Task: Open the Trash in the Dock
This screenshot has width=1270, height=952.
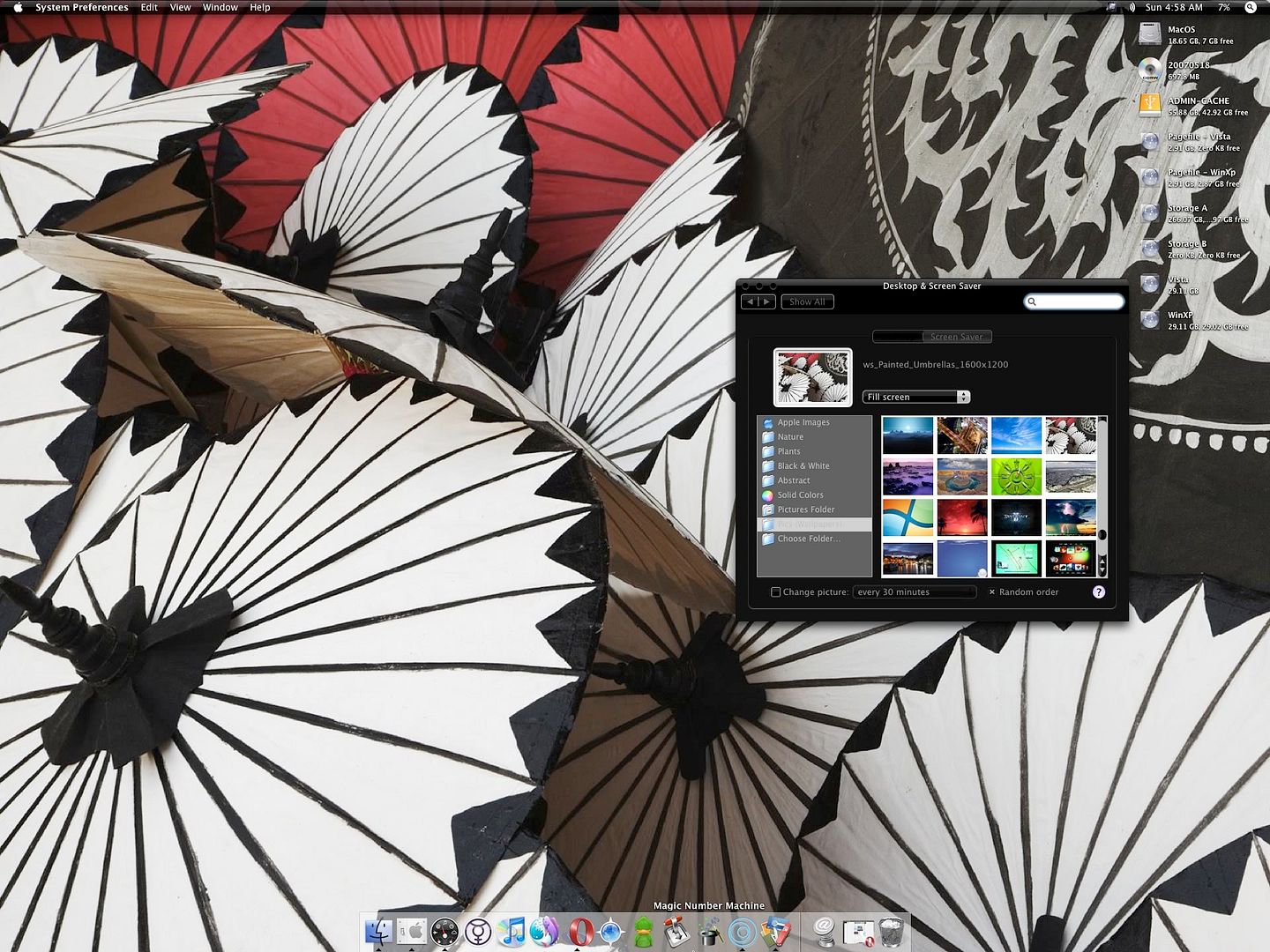Action: coord(891,932)
